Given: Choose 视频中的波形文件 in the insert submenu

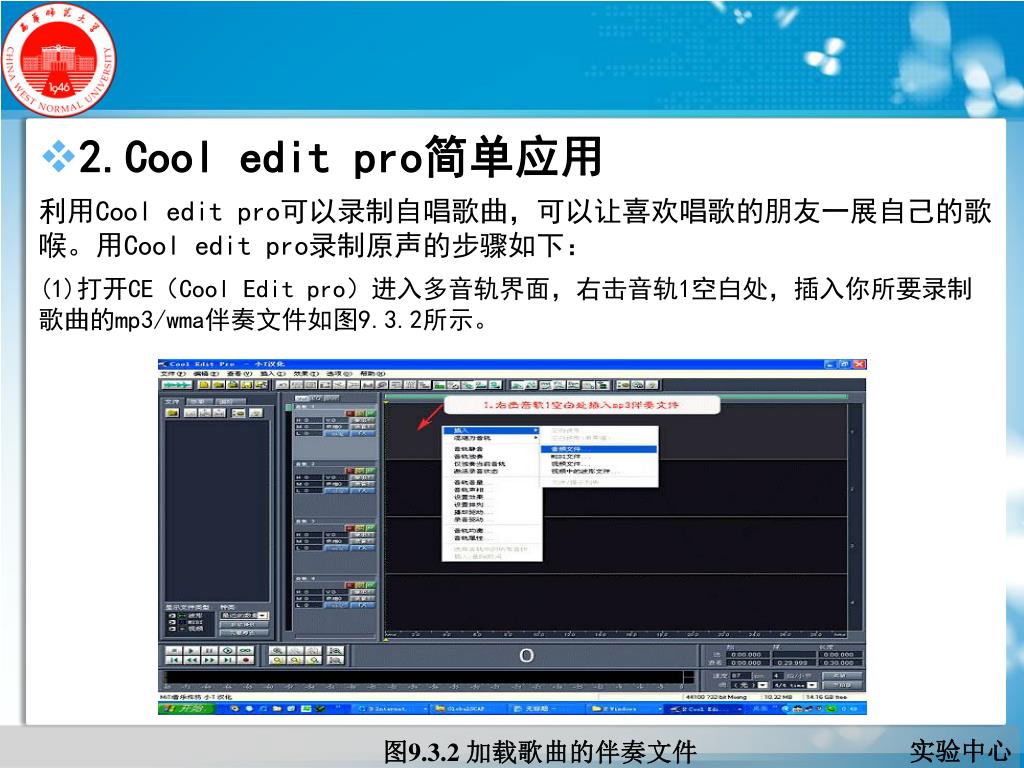Looking at the screenshot, I should [598, 471].
